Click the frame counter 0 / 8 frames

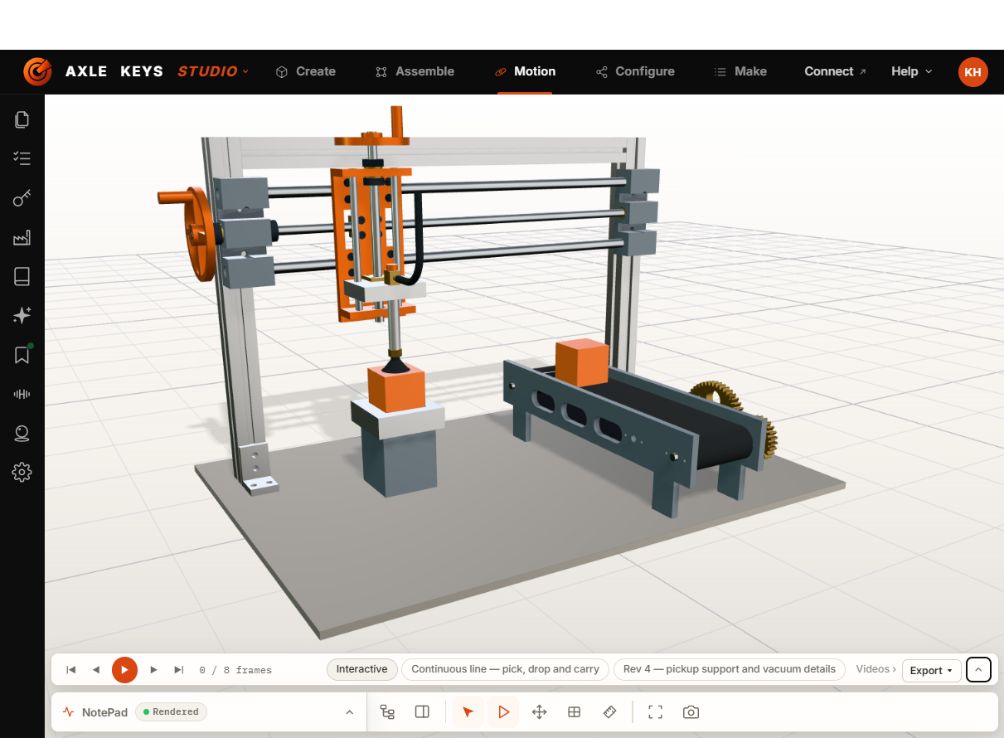click(x=235, y=670)
